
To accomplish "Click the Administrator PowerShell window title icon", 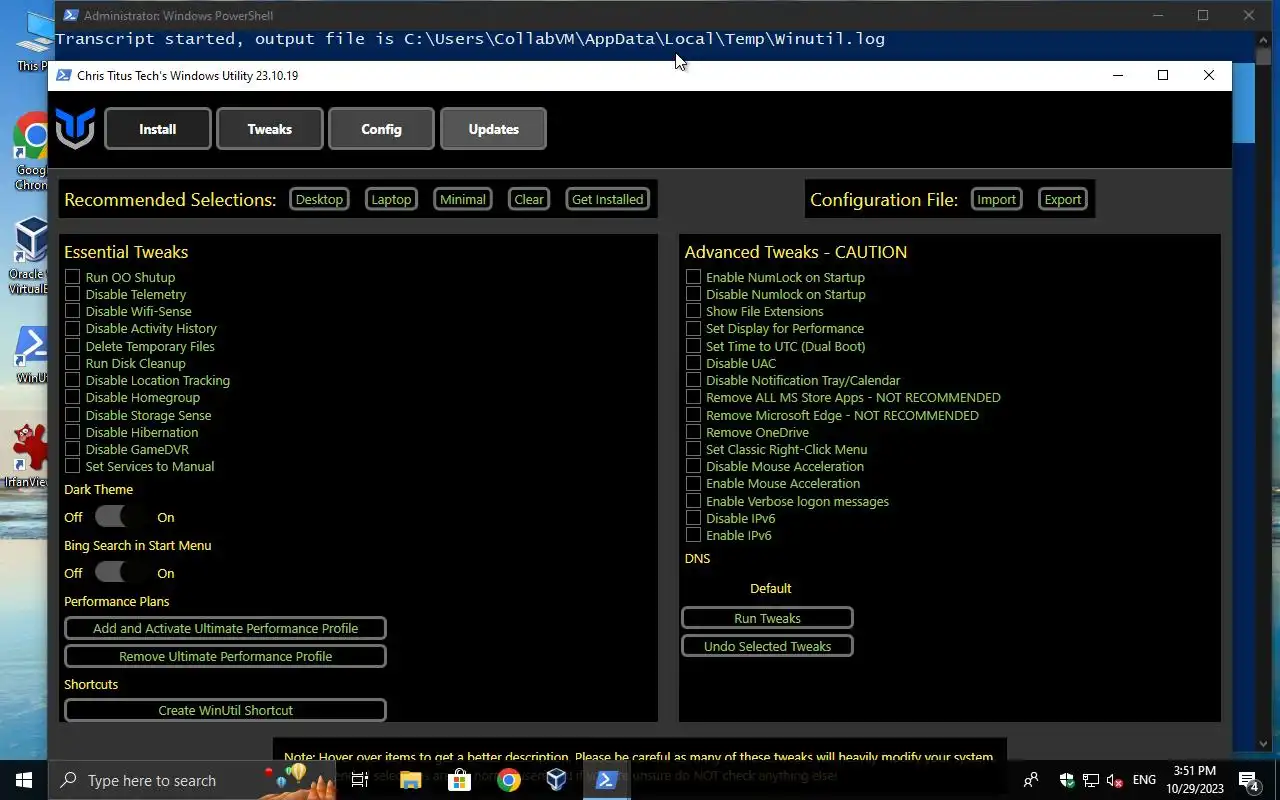I will coord(70,15).
